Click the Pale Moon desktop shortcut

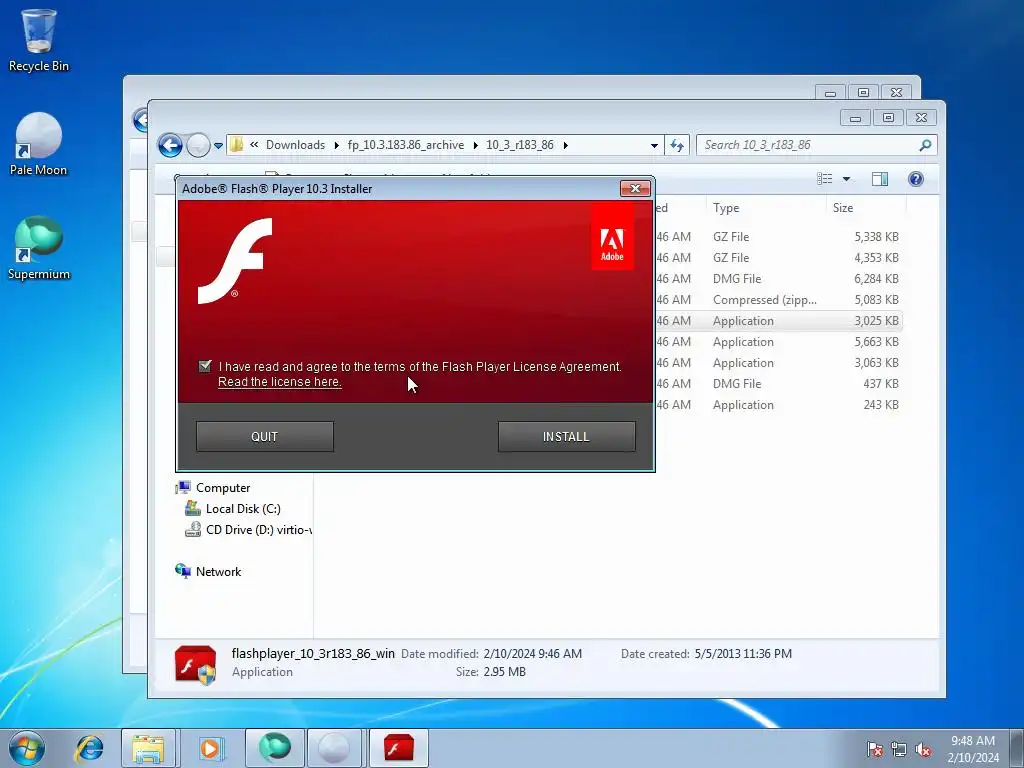pos(39,144)
